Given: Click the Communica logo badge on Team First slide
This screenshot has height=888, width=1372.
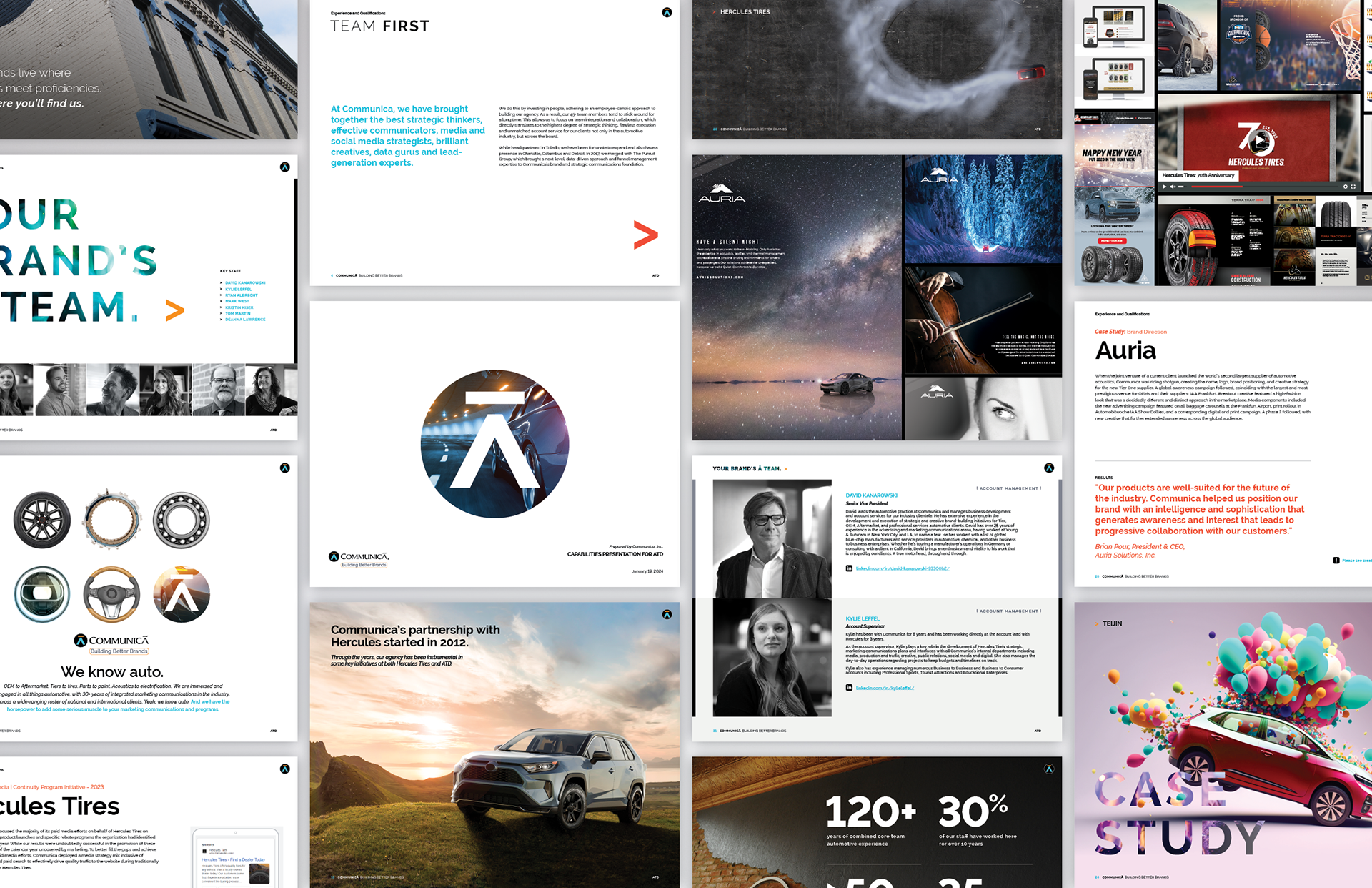Looking at the screenshot, I should click(667, 12).
